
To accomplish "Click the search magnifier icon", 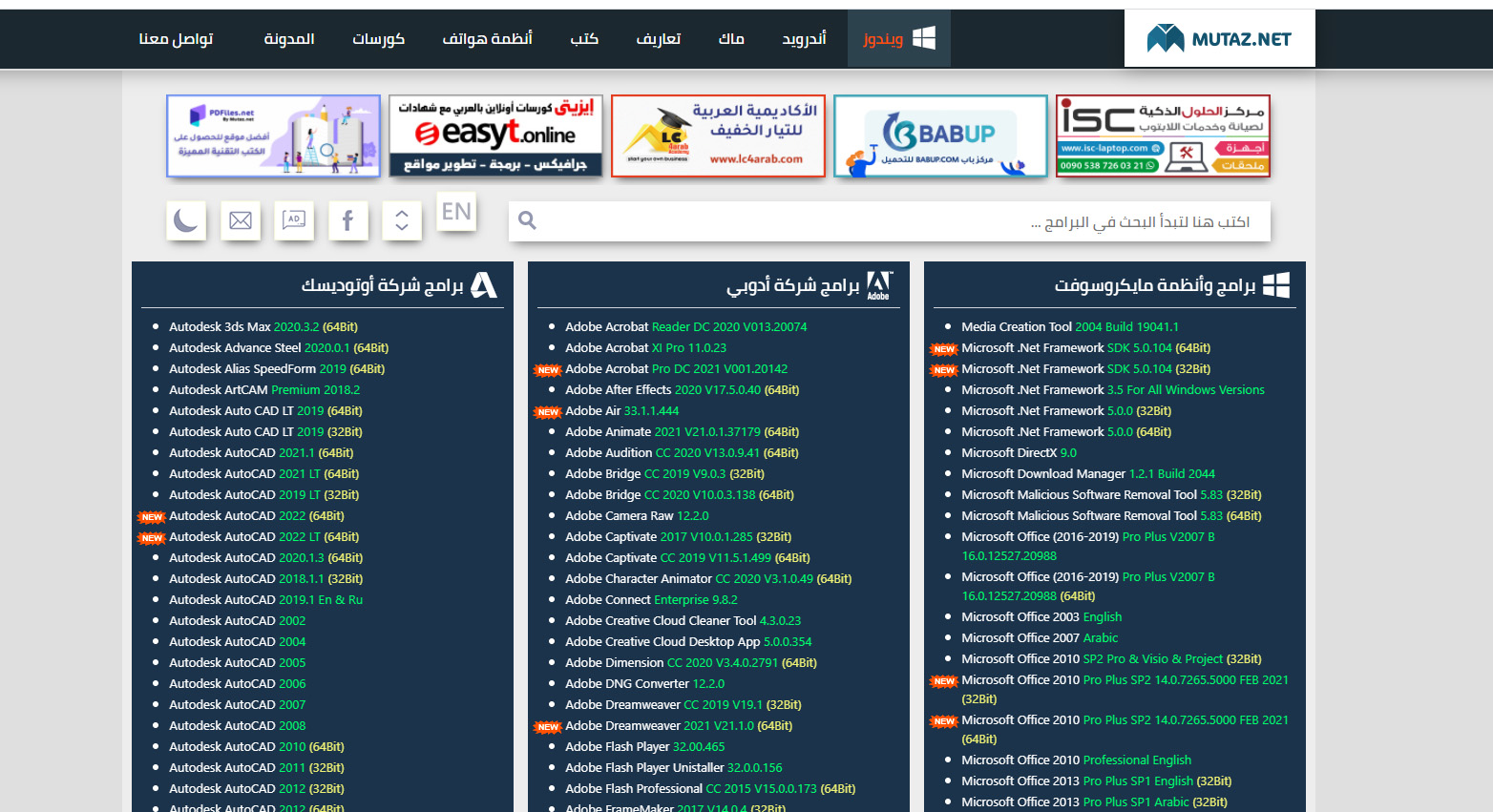I will click(527, 221).
